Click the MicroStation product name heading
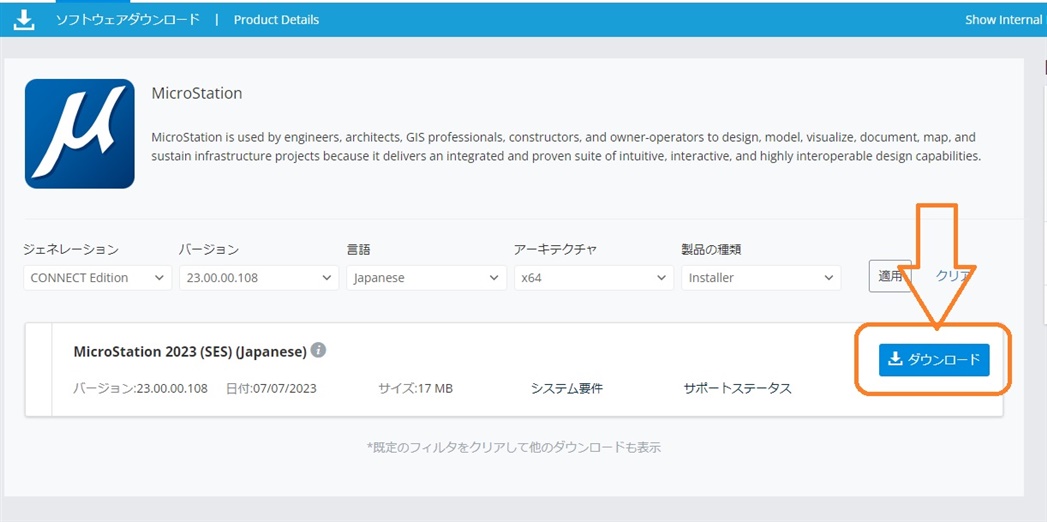Screen dimensions: 1047x522 coord(197,93)
